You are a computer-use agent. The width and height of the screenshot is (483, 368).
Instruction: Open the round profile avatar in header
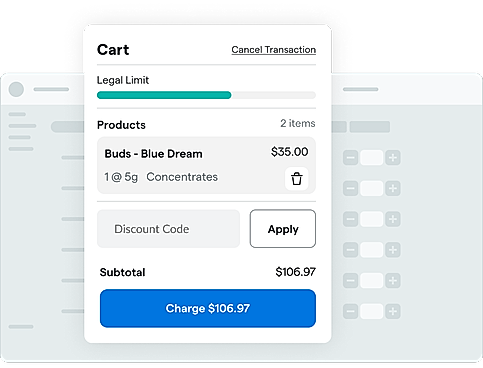(x=16, y=89)
